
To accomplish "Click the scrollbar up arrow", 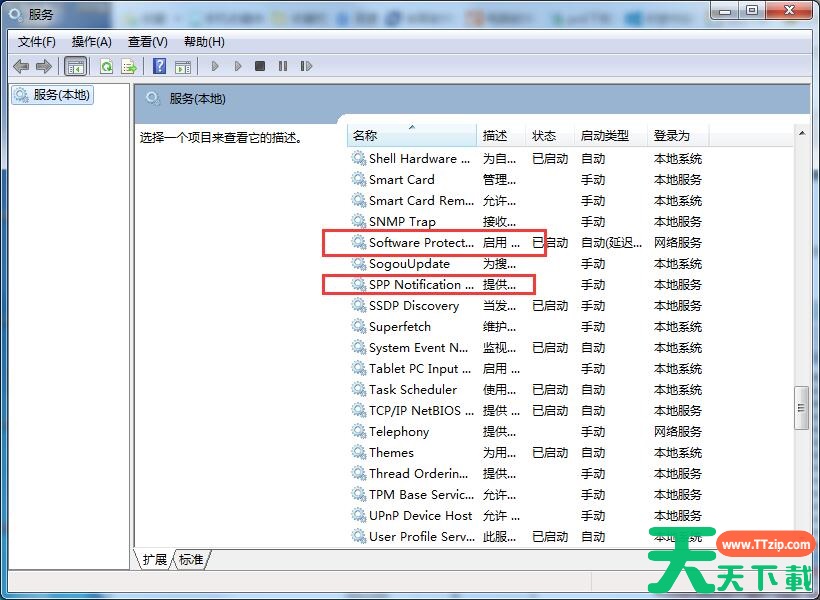I will click(x=802, y=133).
